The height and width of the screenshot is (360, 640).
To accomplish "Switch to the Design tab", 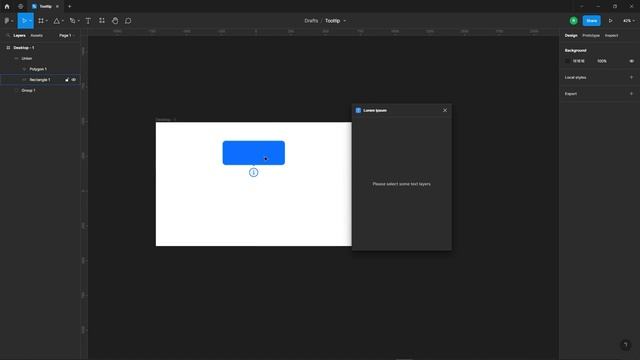I will click(571, 36).
